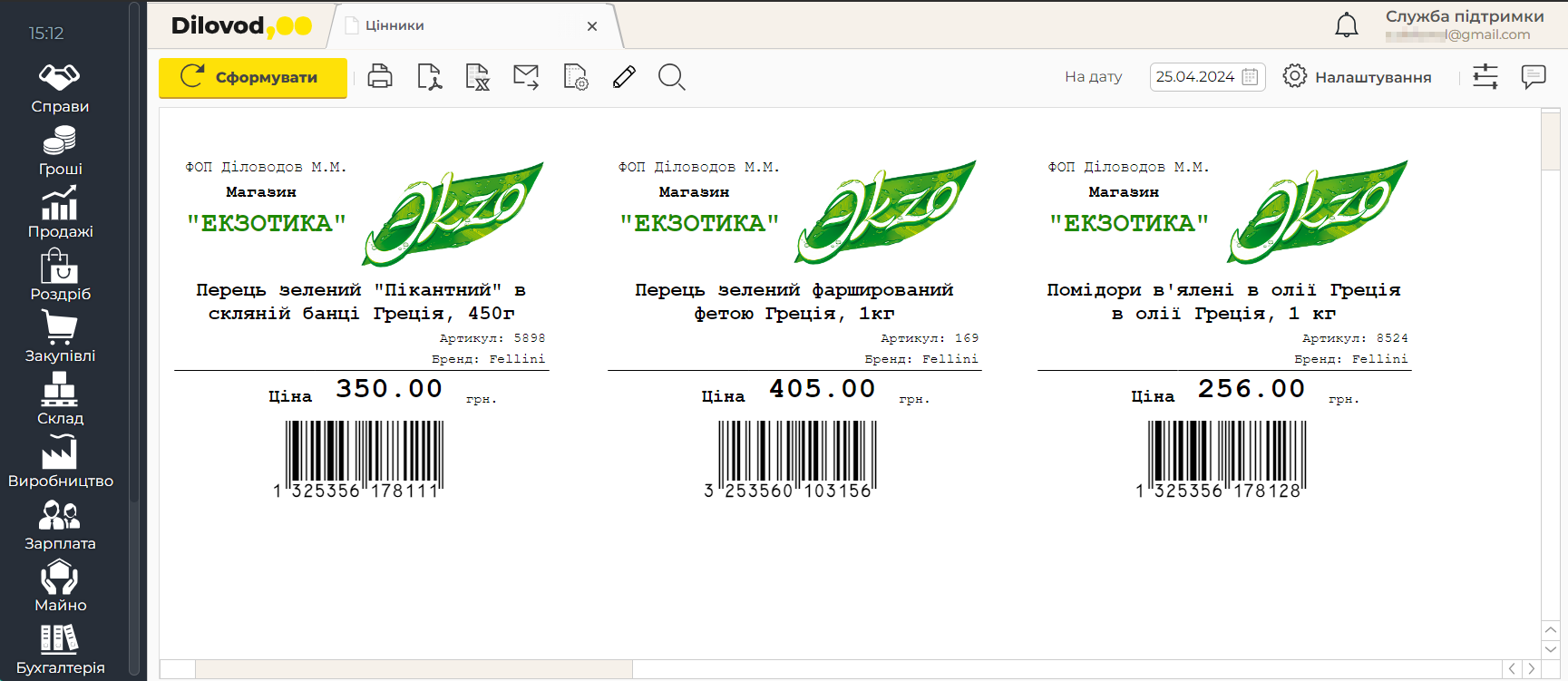1568x681 pixels.
Task: Switch to the Цінники tab
Action: pos(394,25)
